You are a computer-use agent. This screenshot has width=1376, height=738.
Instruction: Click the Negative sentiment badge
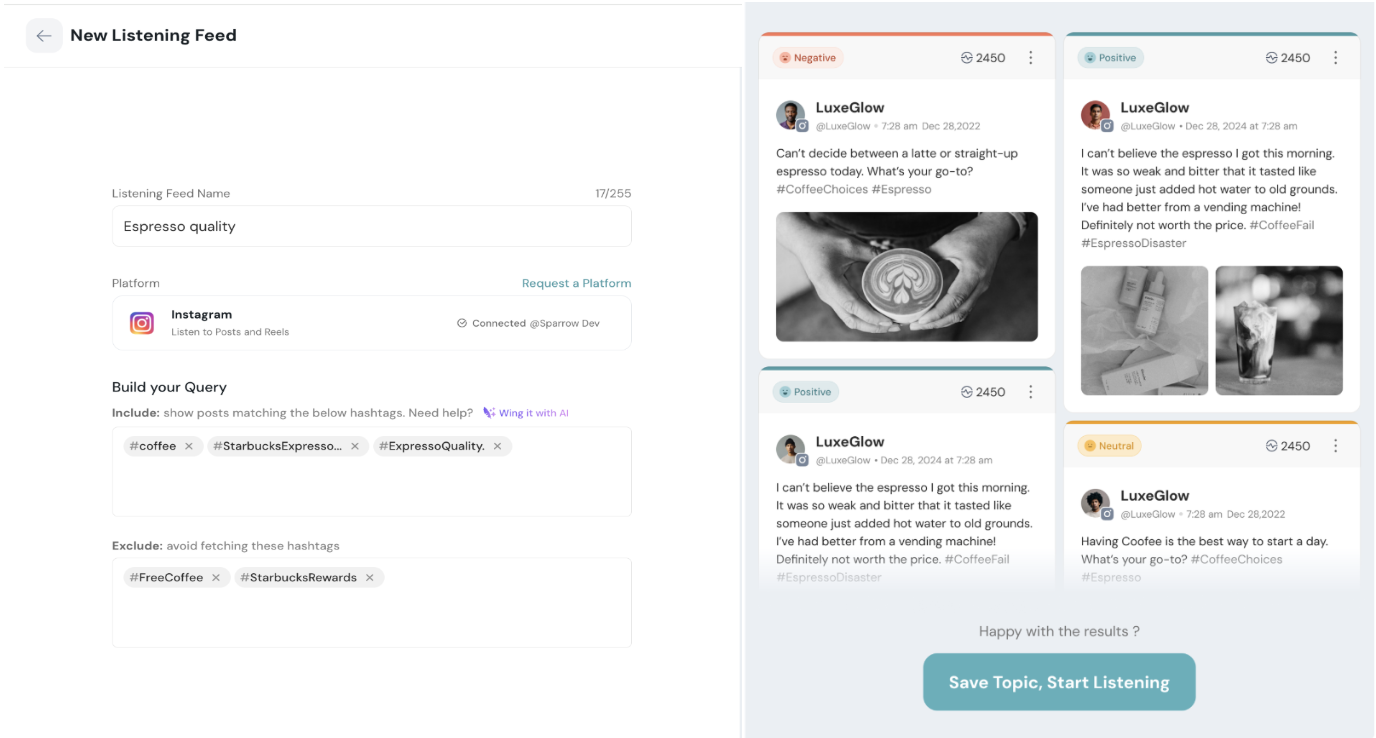pyautogui.click(x=808, y=58)
